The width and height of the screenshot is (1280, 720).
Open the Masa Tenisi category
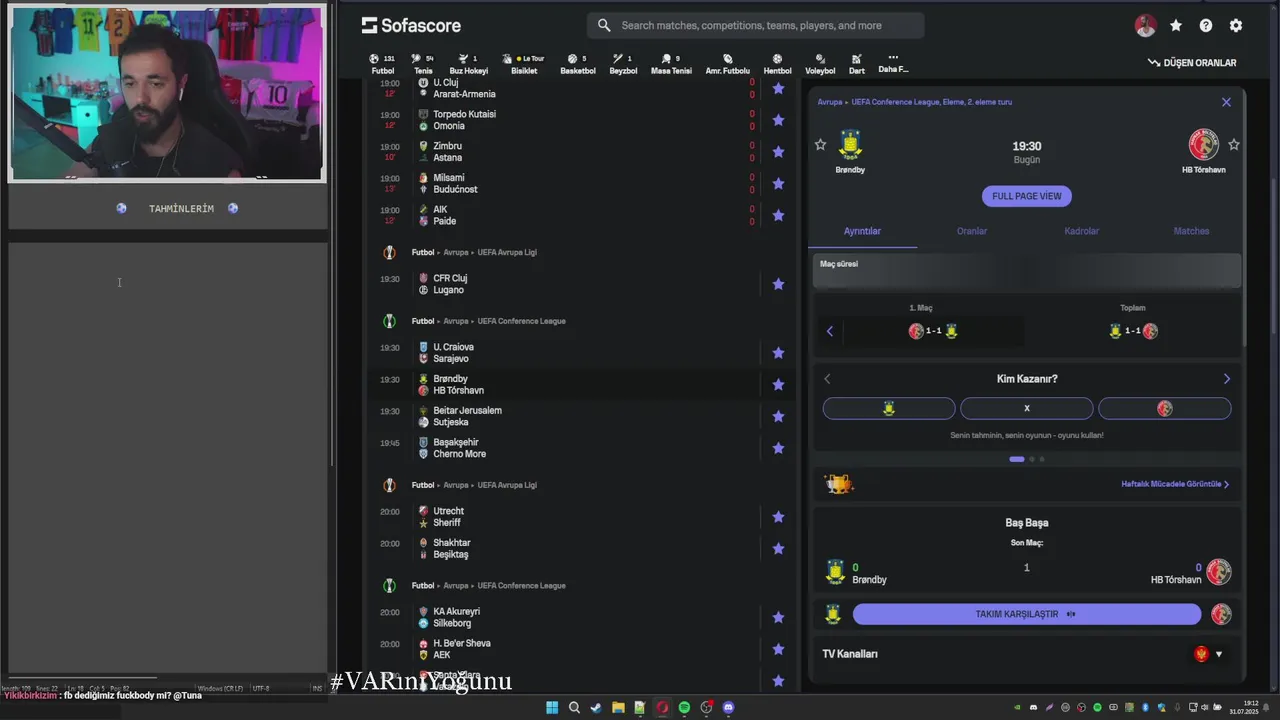click(x=671, y=64)
